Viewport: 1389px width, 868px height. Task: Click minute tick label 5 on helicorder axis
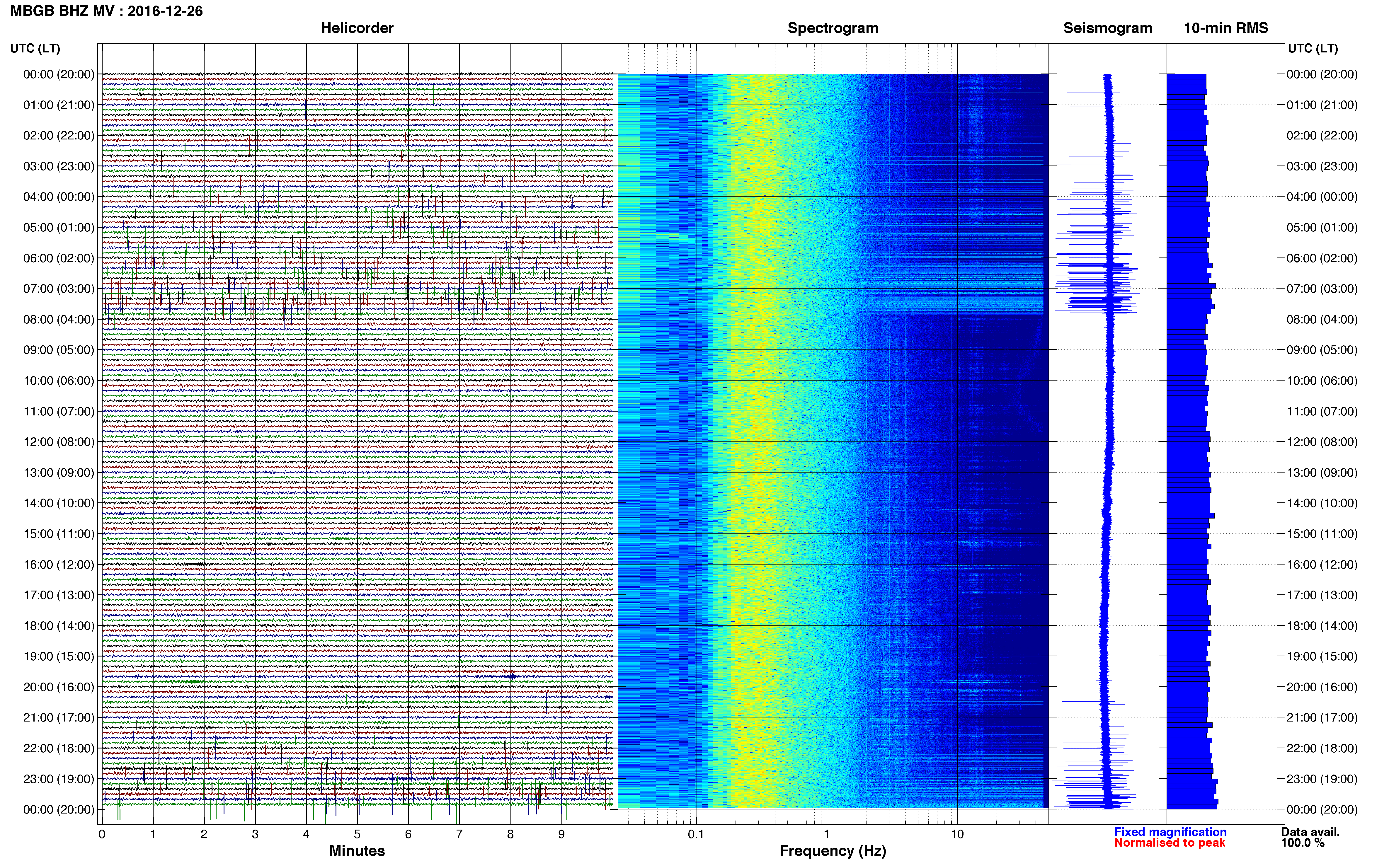[x=357, y=835]
